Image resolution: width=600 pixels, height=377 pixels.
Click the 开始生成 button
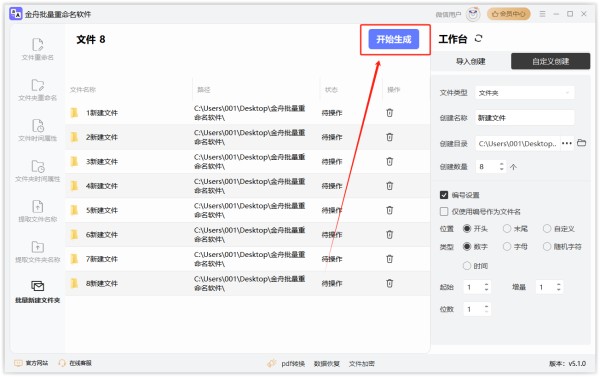tap(394, 39)
